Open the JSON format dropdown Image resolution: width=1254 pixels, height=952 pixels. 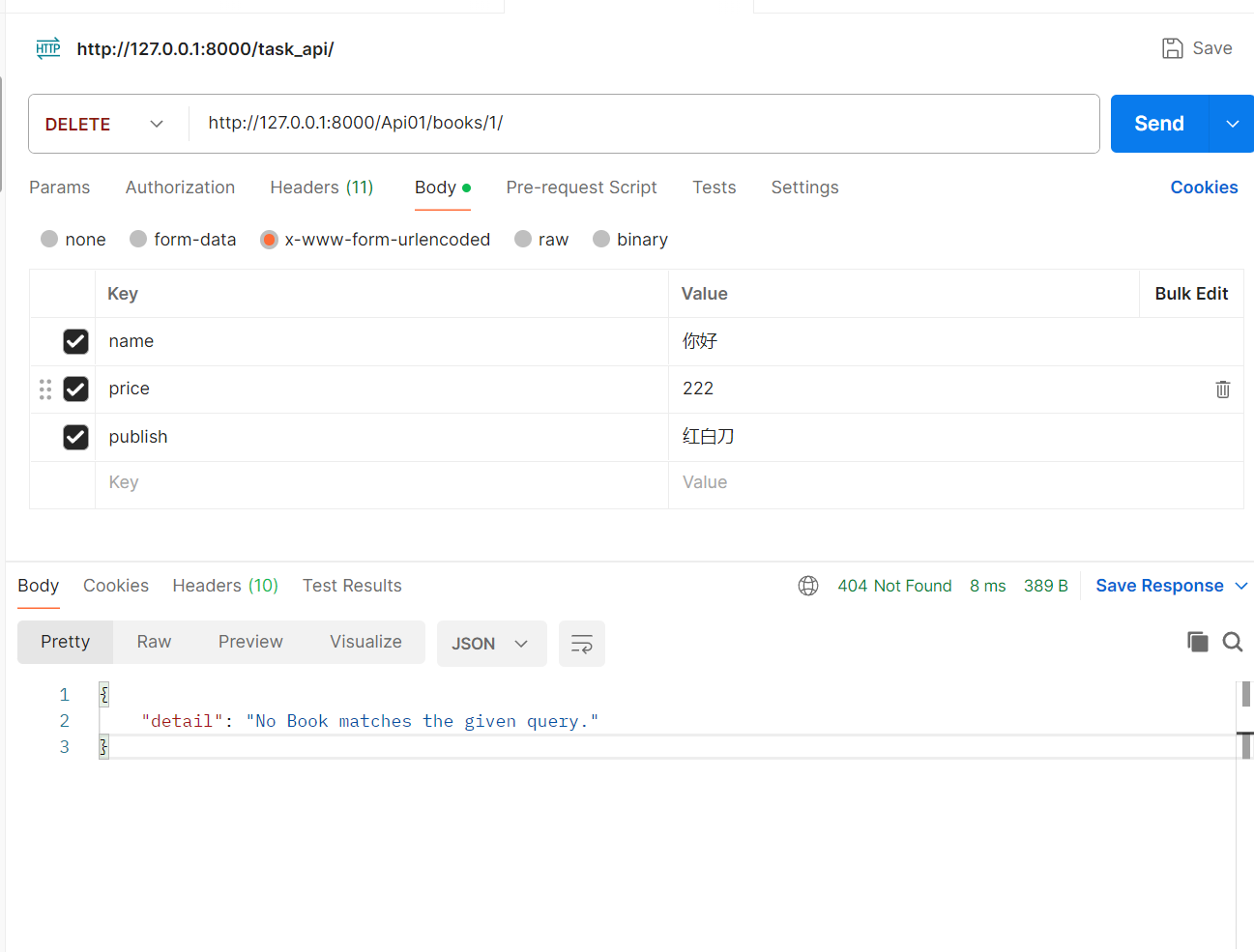491,644
